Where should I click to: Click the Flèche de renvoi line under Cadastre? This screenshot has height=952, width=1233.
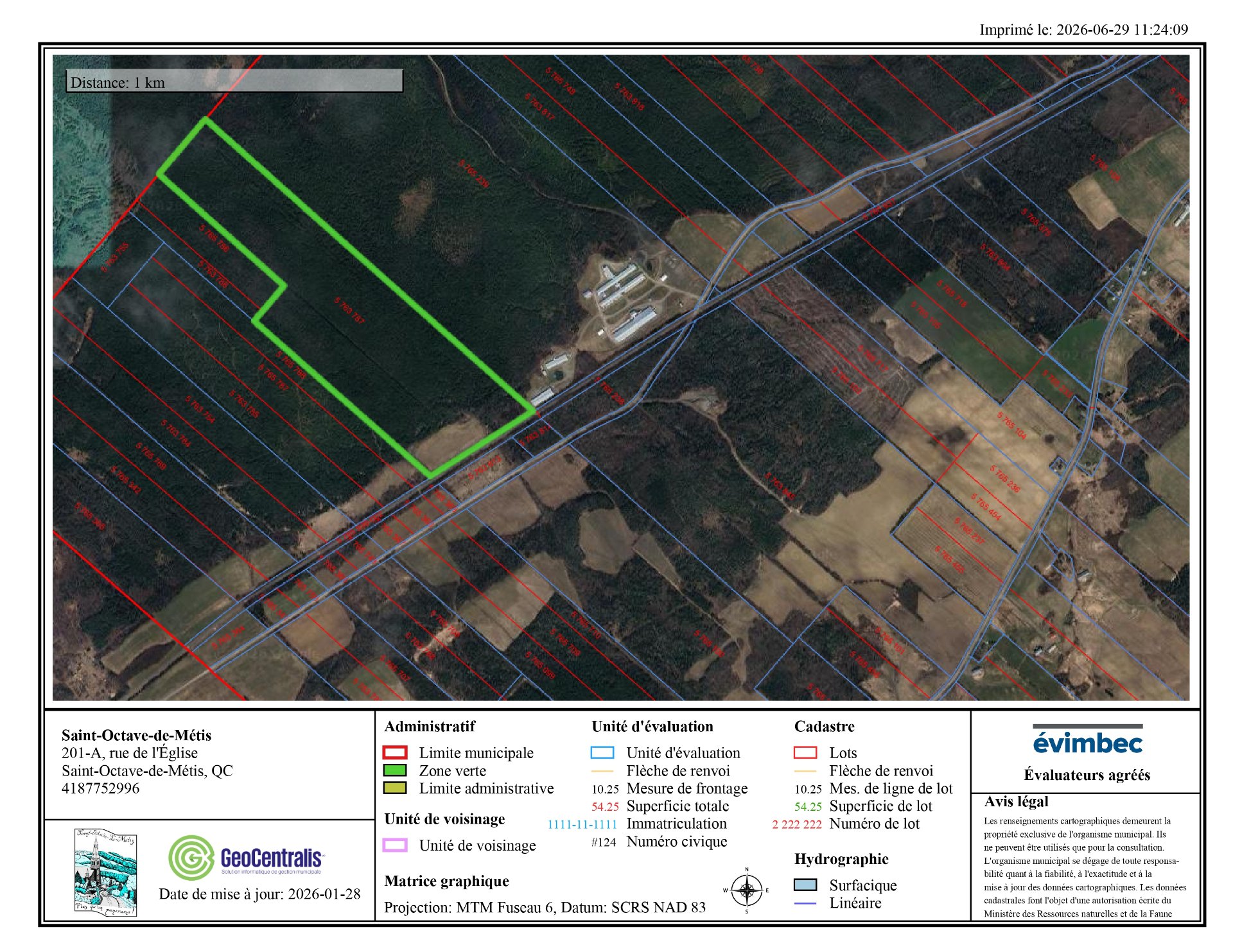click(805, 771)
